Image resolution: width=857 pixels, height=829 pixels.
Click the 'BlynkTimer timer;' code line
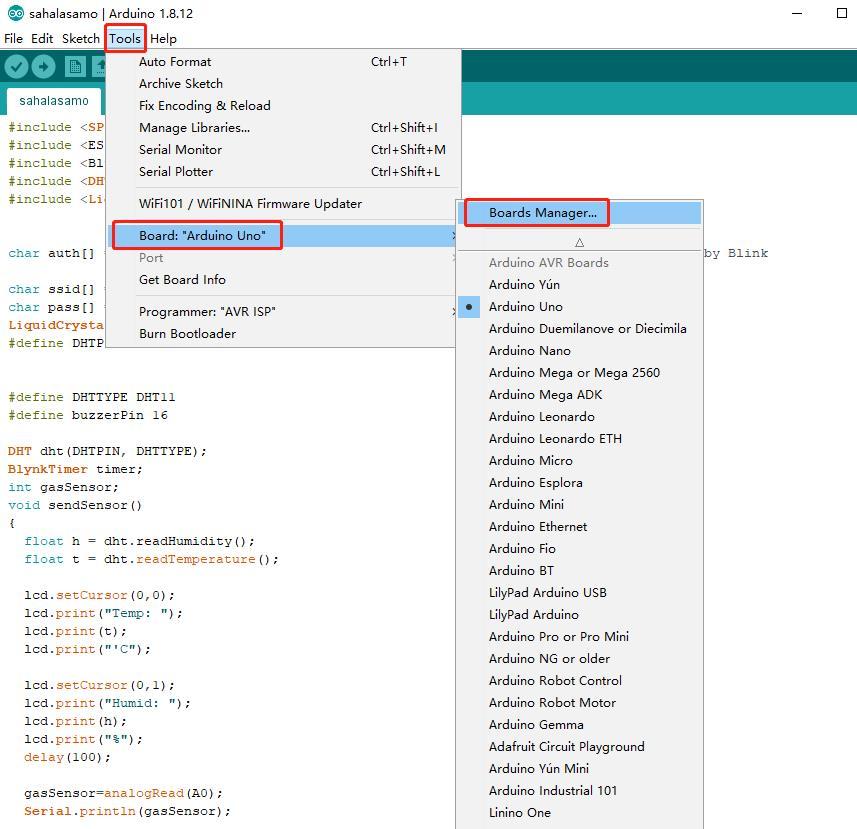(x=75, y=469)
